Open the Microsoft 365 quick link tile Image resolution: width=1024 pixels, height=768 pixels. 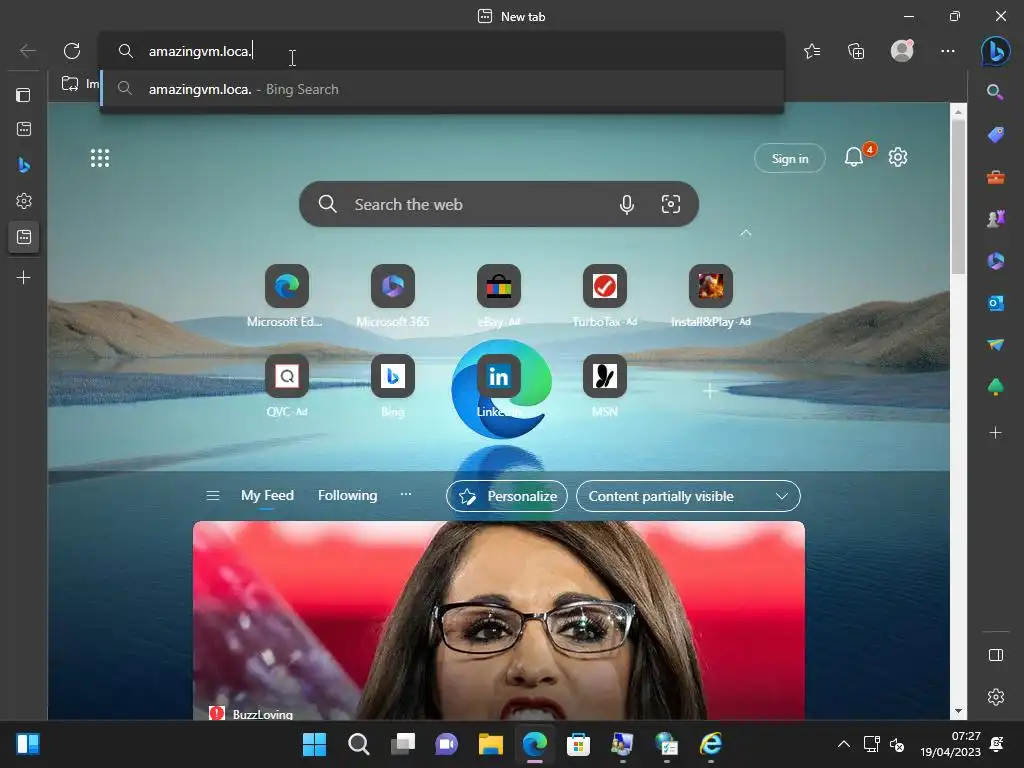coord(392,286)
